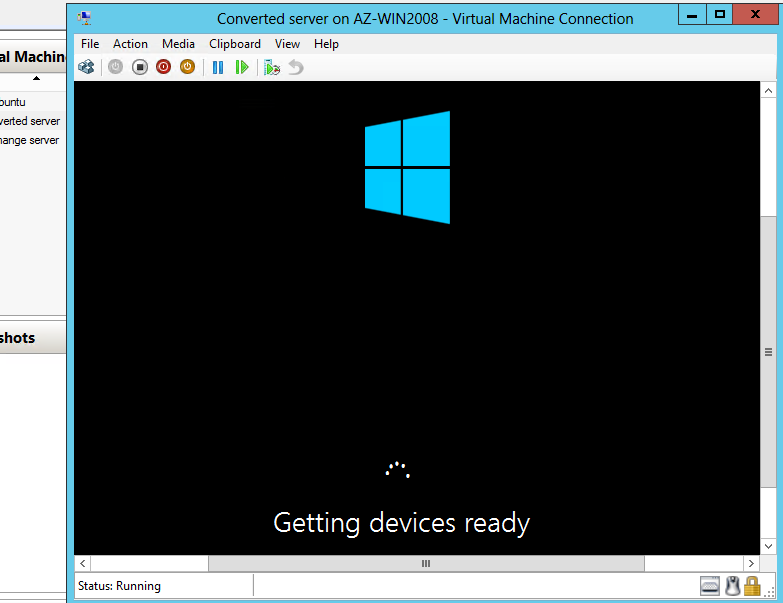This screenshot has width=783, height=603.
Task: Click the Snapshots panel header
Action: click(x=33, y=338)
